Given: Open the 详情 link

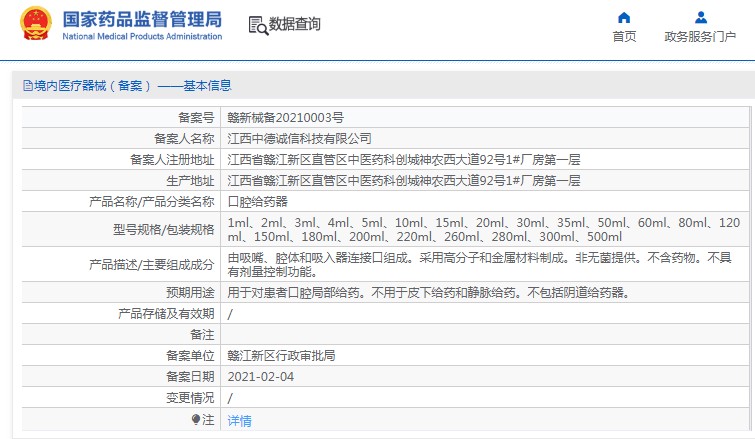Looking at the screenshot, I should tap(239, 421).
